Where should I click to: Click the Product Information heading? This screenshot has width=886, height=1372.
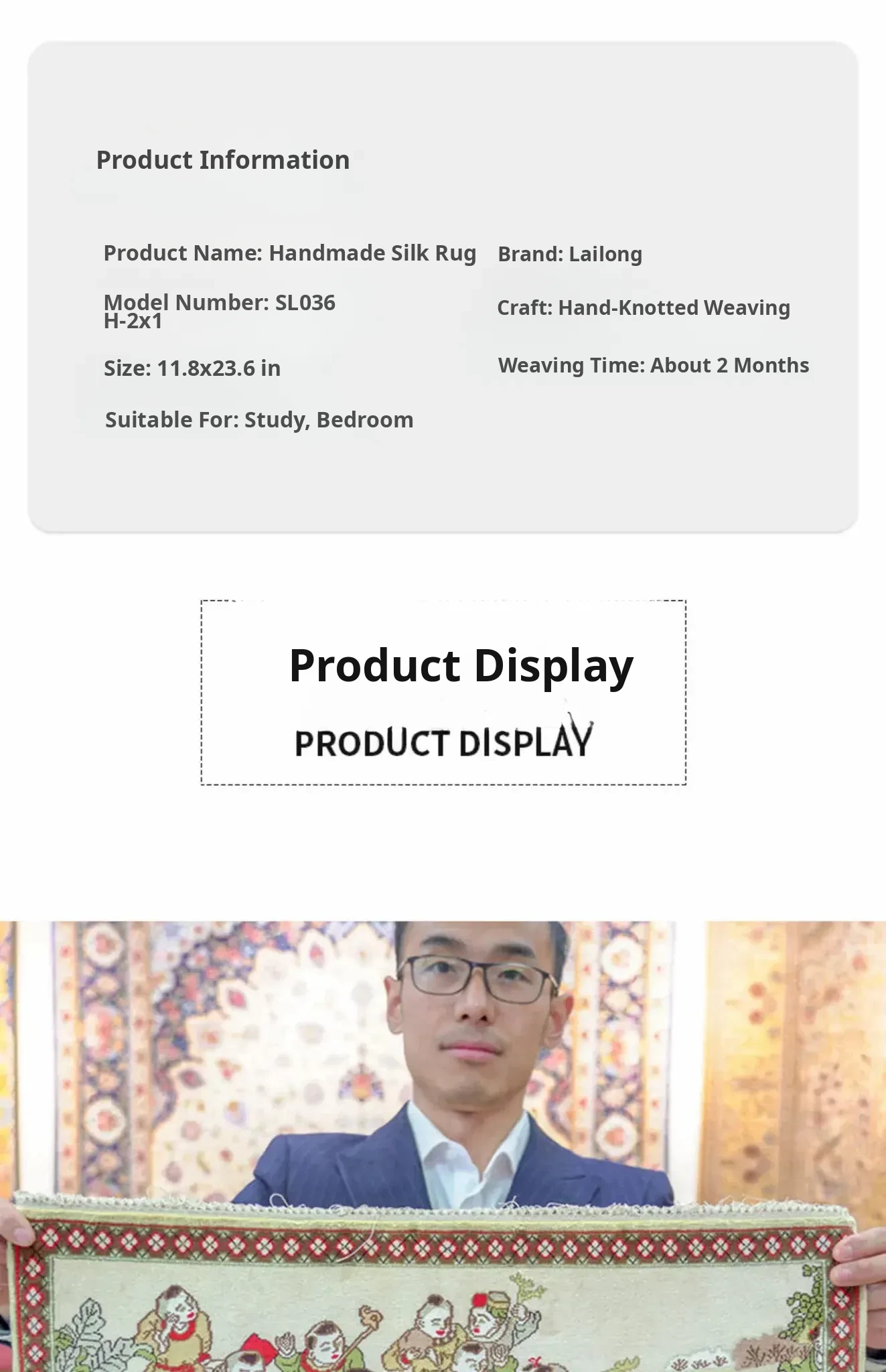[x=223, y=160]
